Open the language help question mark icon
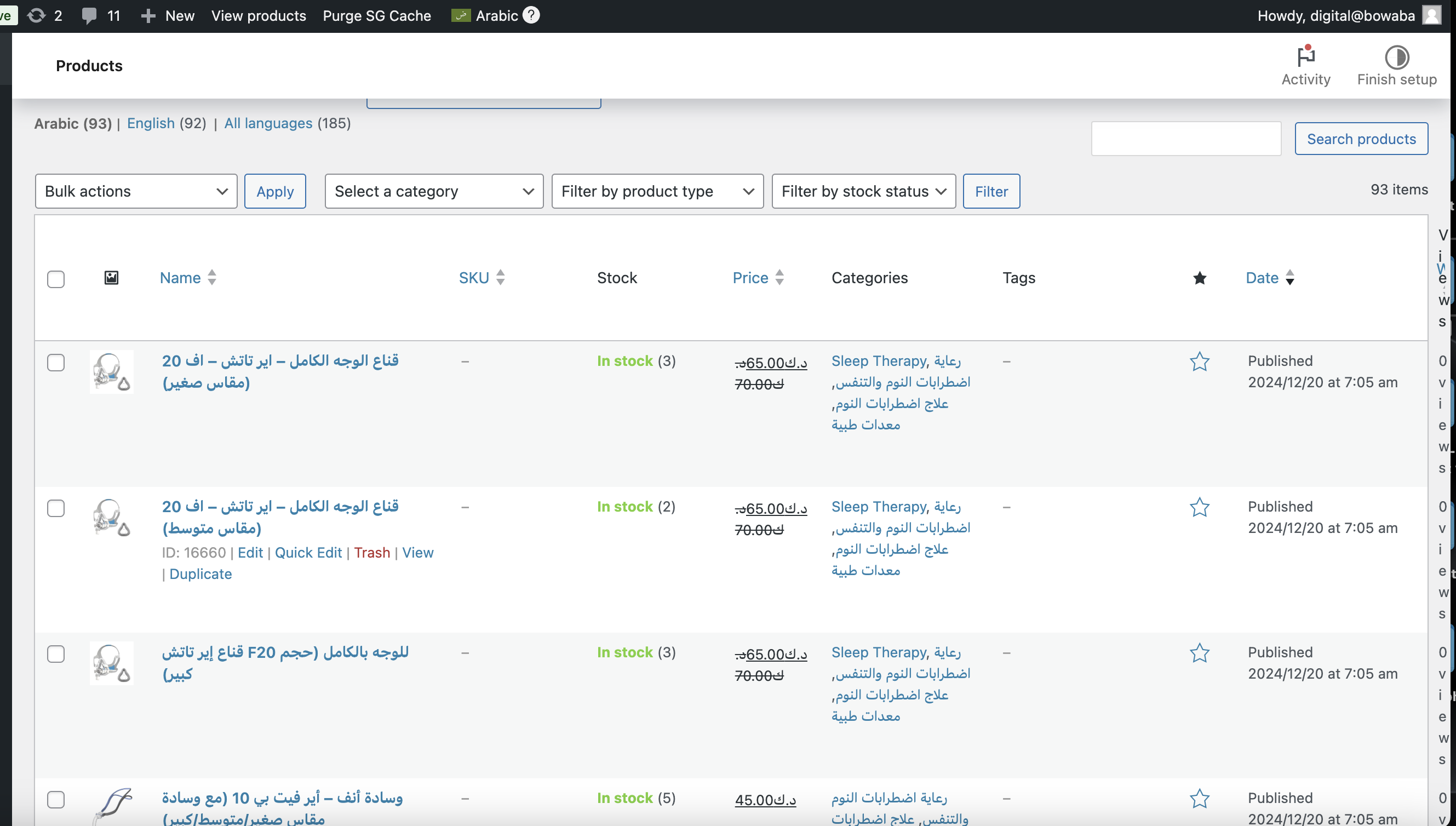1456x826 pixels. [531, 15]
